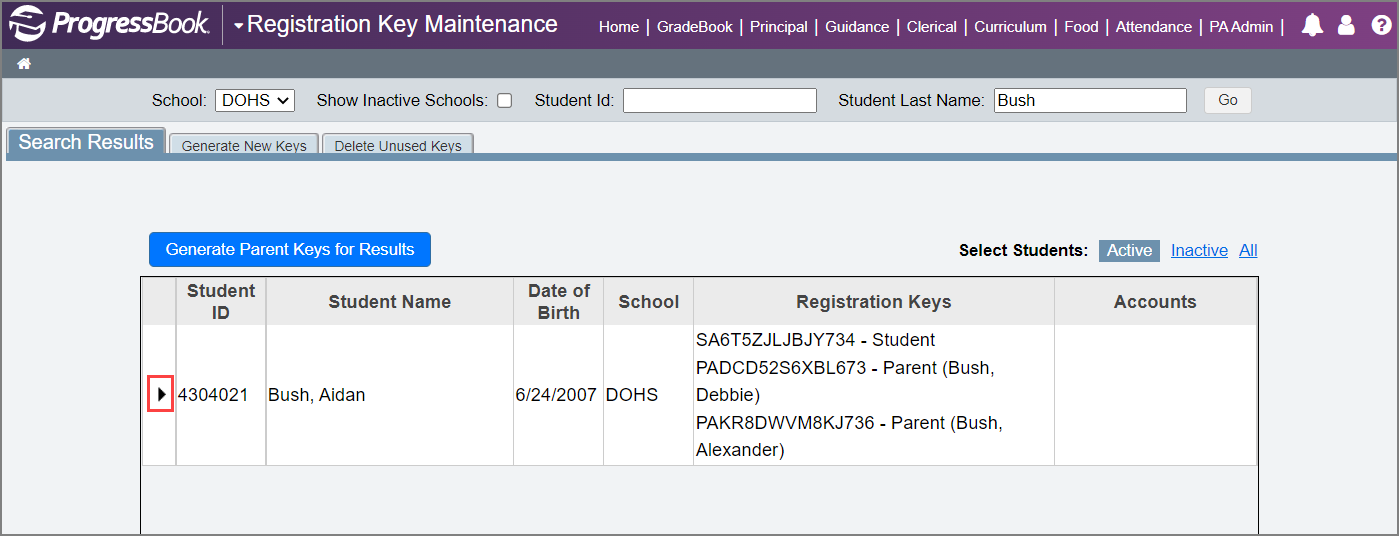Select the Active students filter

[1129, 250]
